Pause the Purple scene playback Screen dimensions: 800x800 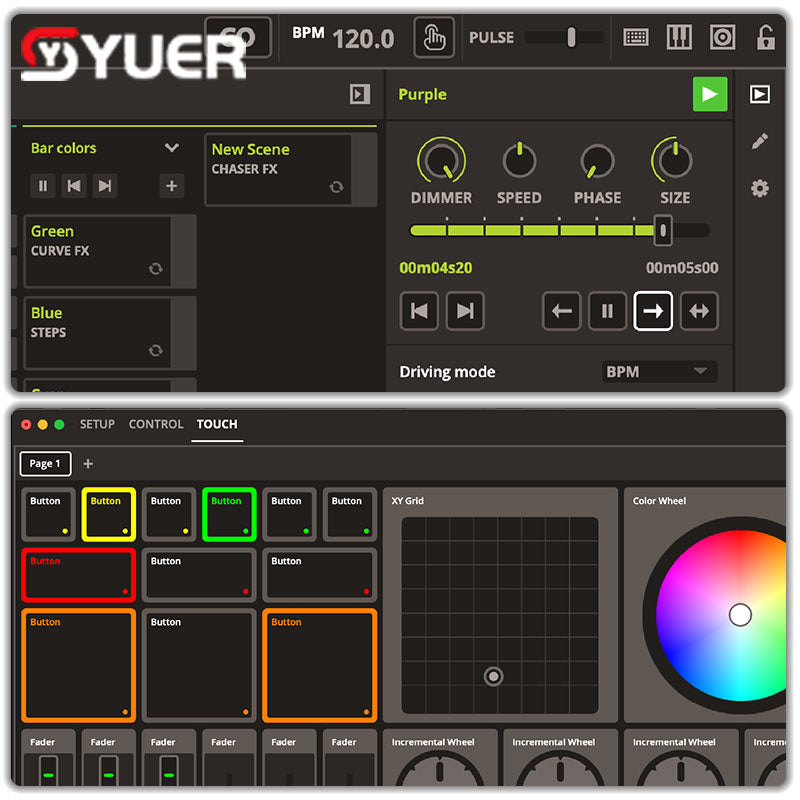point(607,311)
